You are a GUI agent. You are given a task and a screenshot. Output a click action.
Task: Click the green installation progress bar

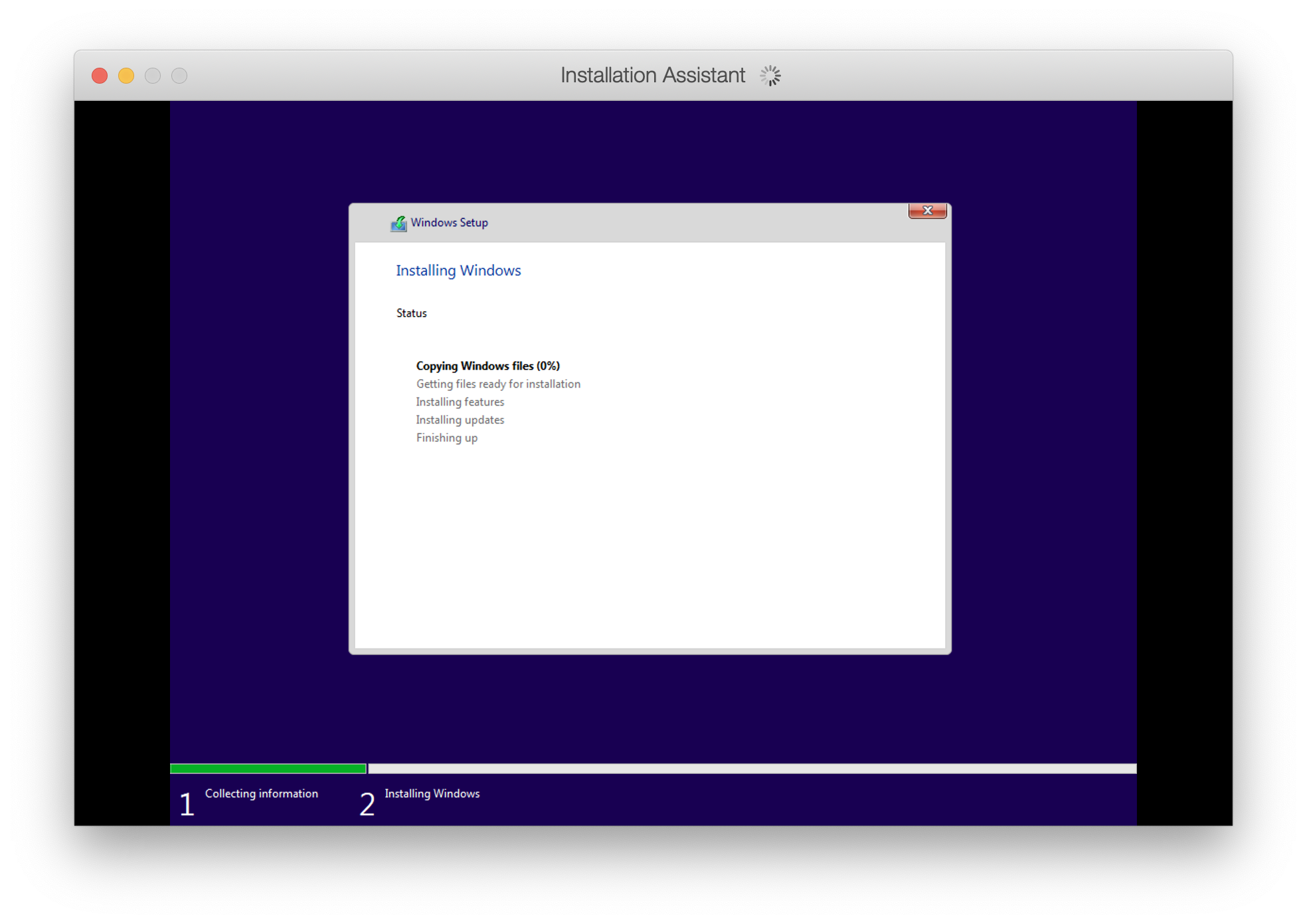point(266,769)
